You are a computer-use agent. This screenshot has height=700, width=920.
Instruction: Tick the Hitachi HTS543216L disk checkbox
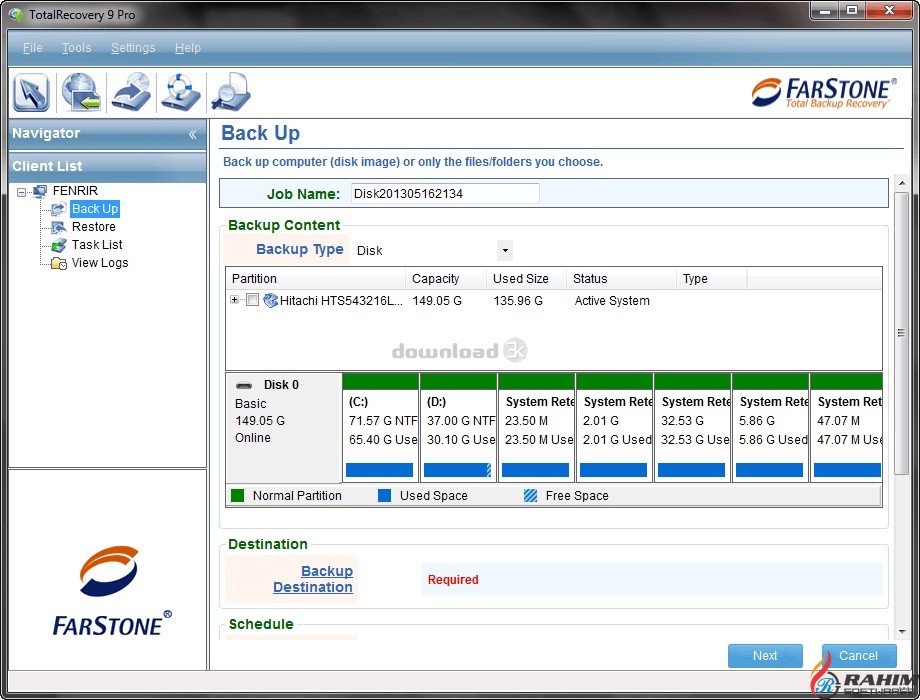pos(252,301)
